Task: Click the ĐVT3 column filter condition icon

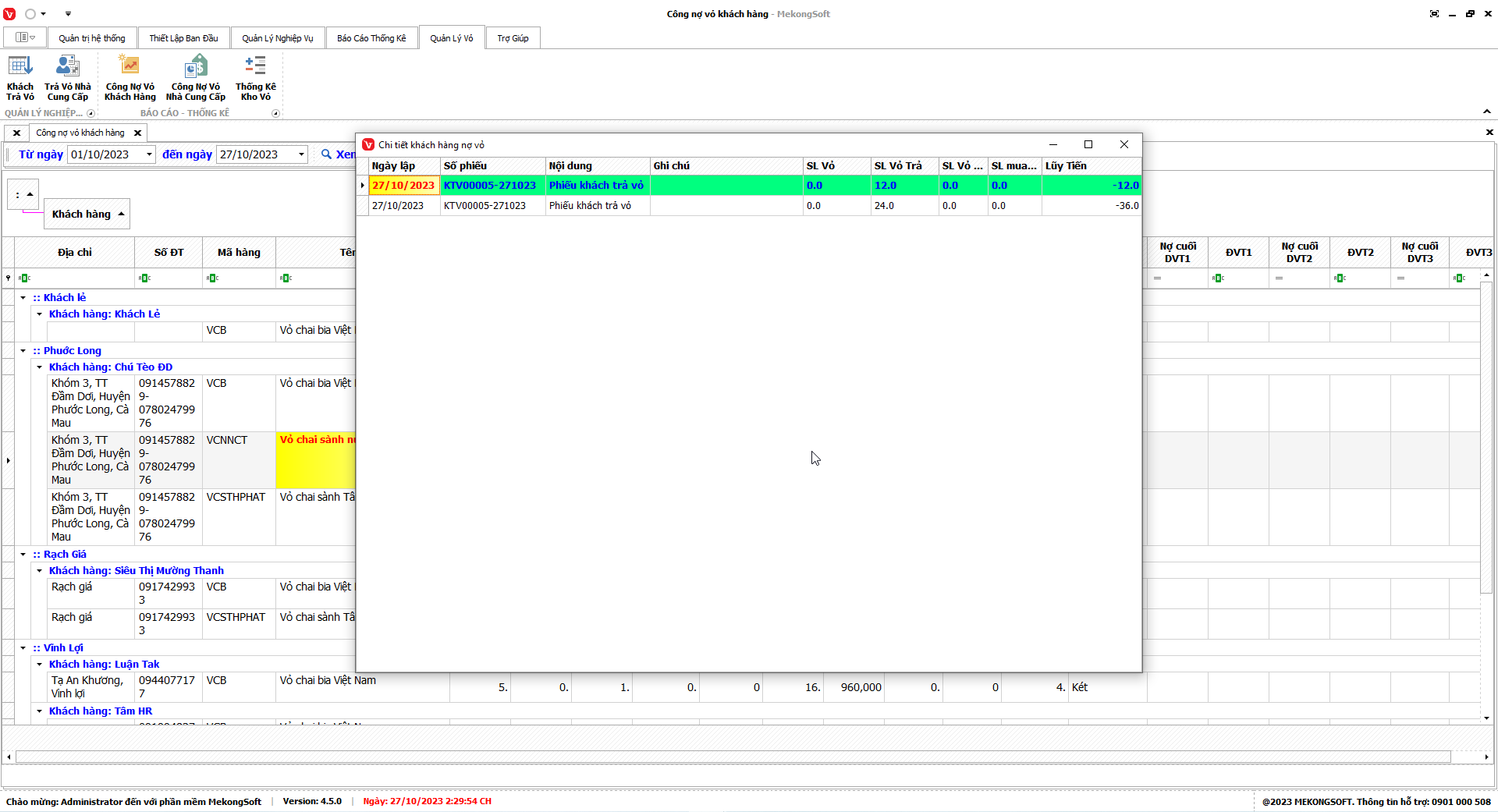Action: [1460, 278]
